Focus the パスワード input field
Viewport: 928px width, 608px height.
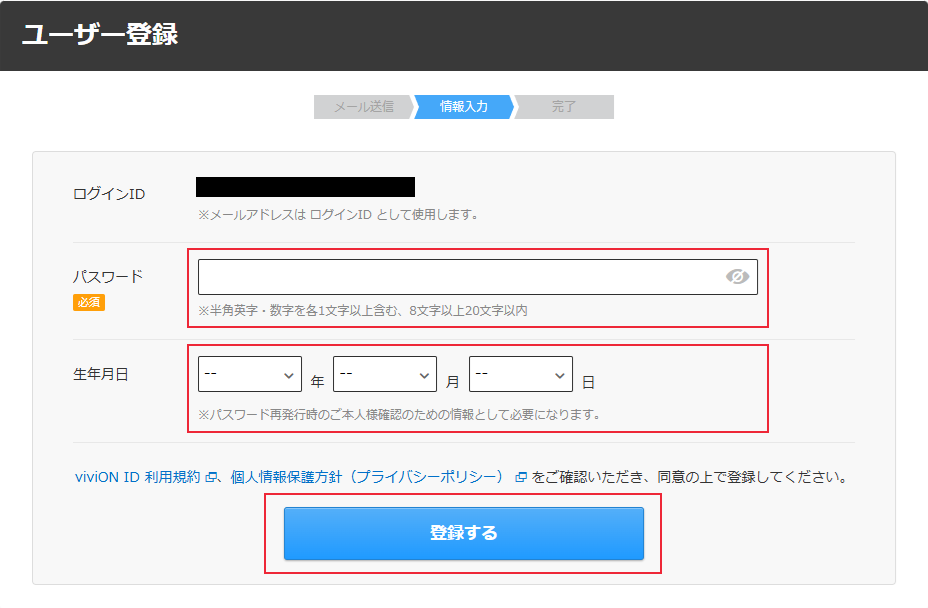click(x=460, y=277)
